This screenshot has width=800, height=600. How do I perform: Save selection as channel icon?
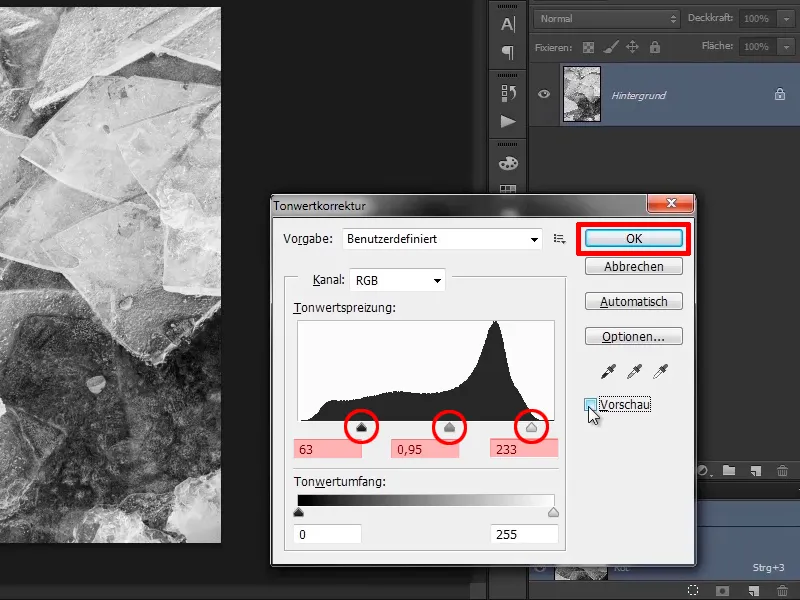click(722, 590)
